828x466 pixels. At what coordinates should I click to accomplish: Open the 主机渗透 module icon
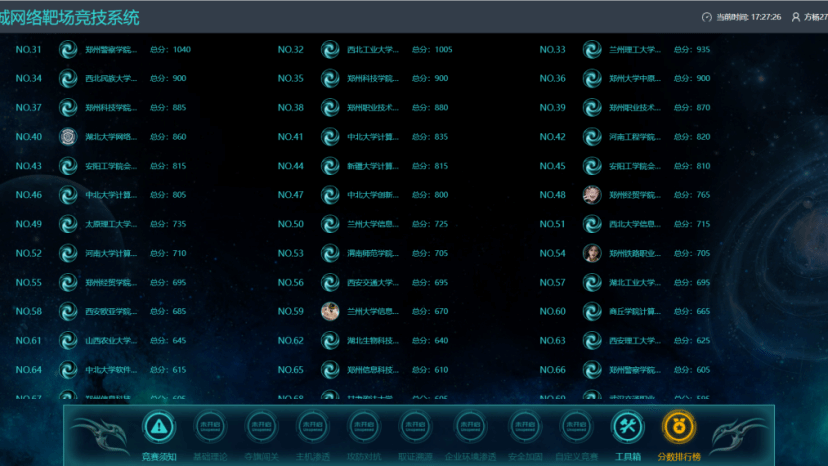coord(314,427)
